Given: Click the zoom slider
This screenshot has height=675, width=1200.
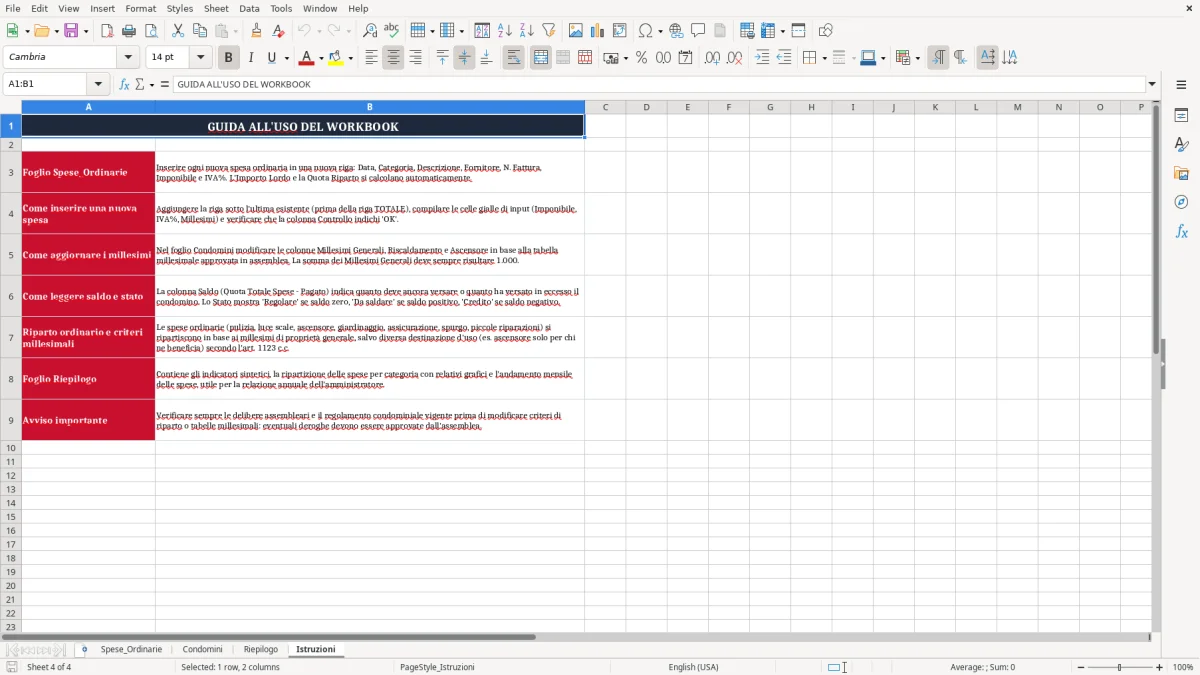Looking at the screenshot, I should coord(1119,667).
